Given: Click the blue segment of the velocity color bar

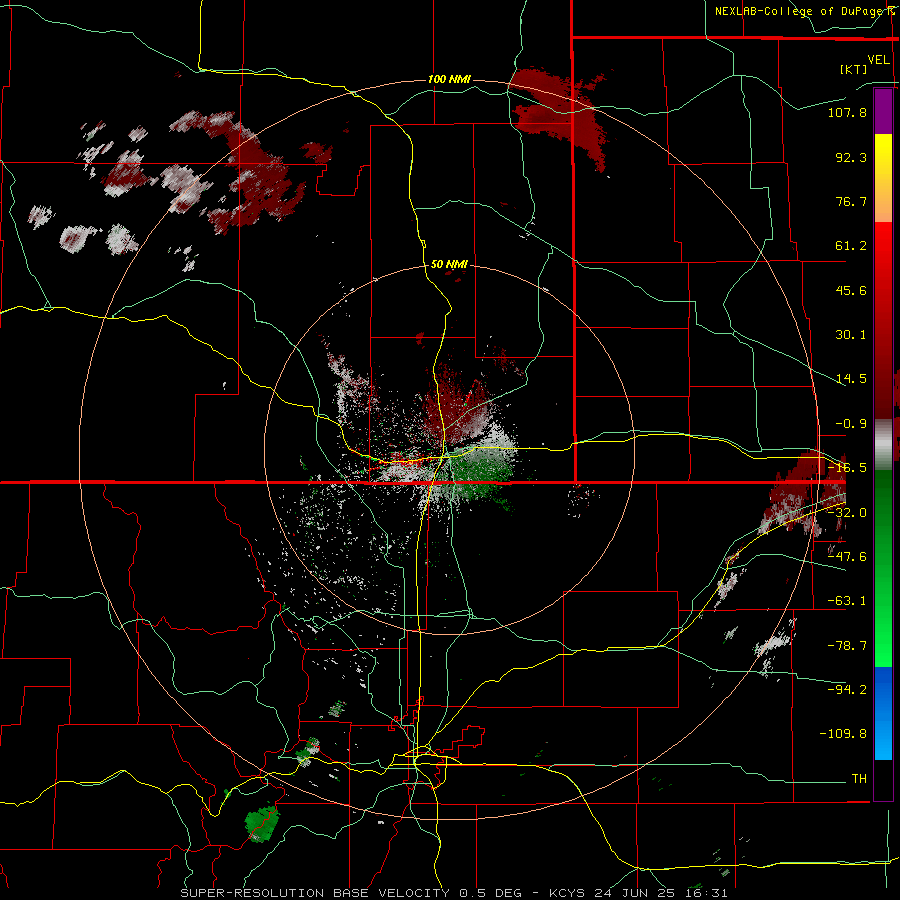Looking at the screenshot, I should (883, 713).
